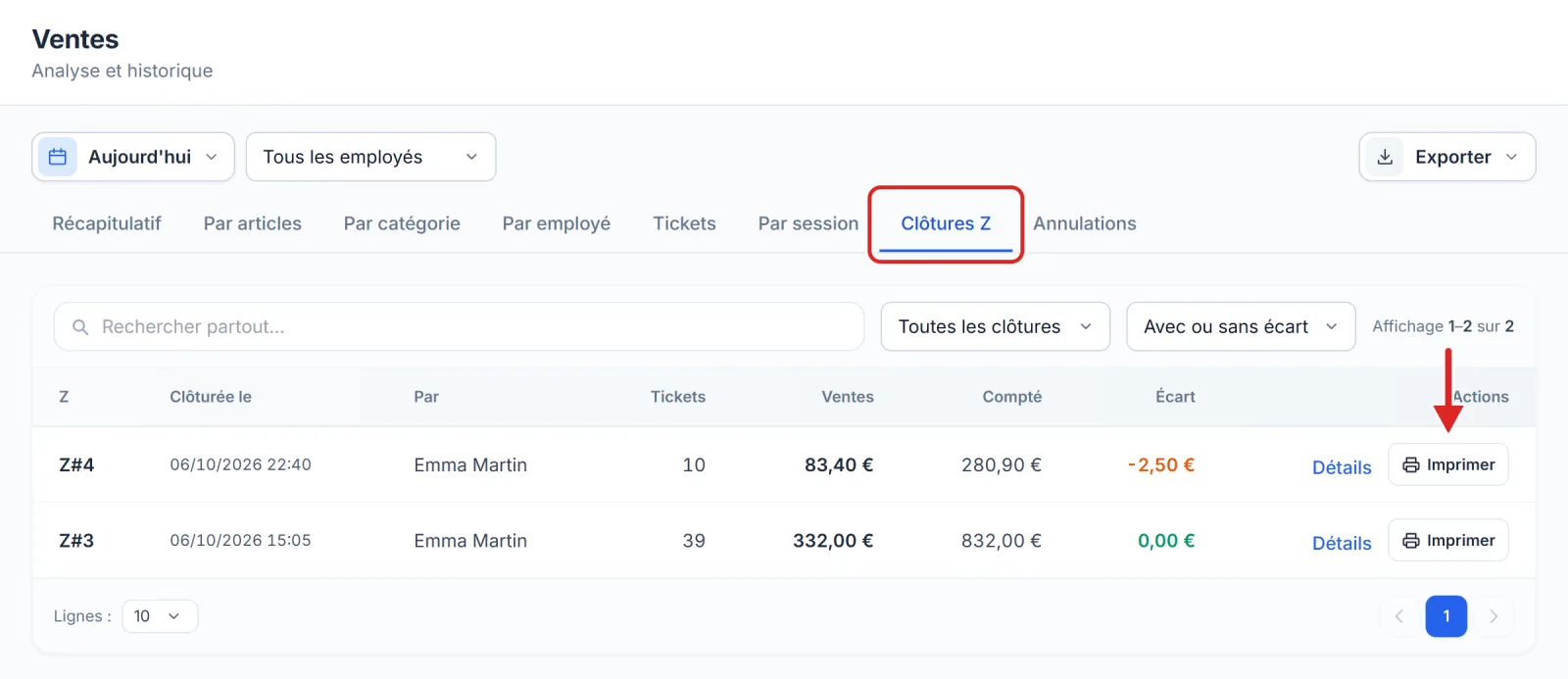
Task: Click the 83,40 € sales amount
Action: (839, 465)
